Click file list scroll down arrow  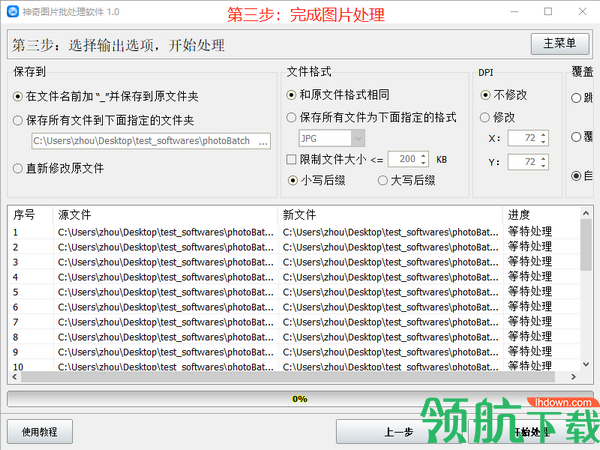click(x=586, y=365)
